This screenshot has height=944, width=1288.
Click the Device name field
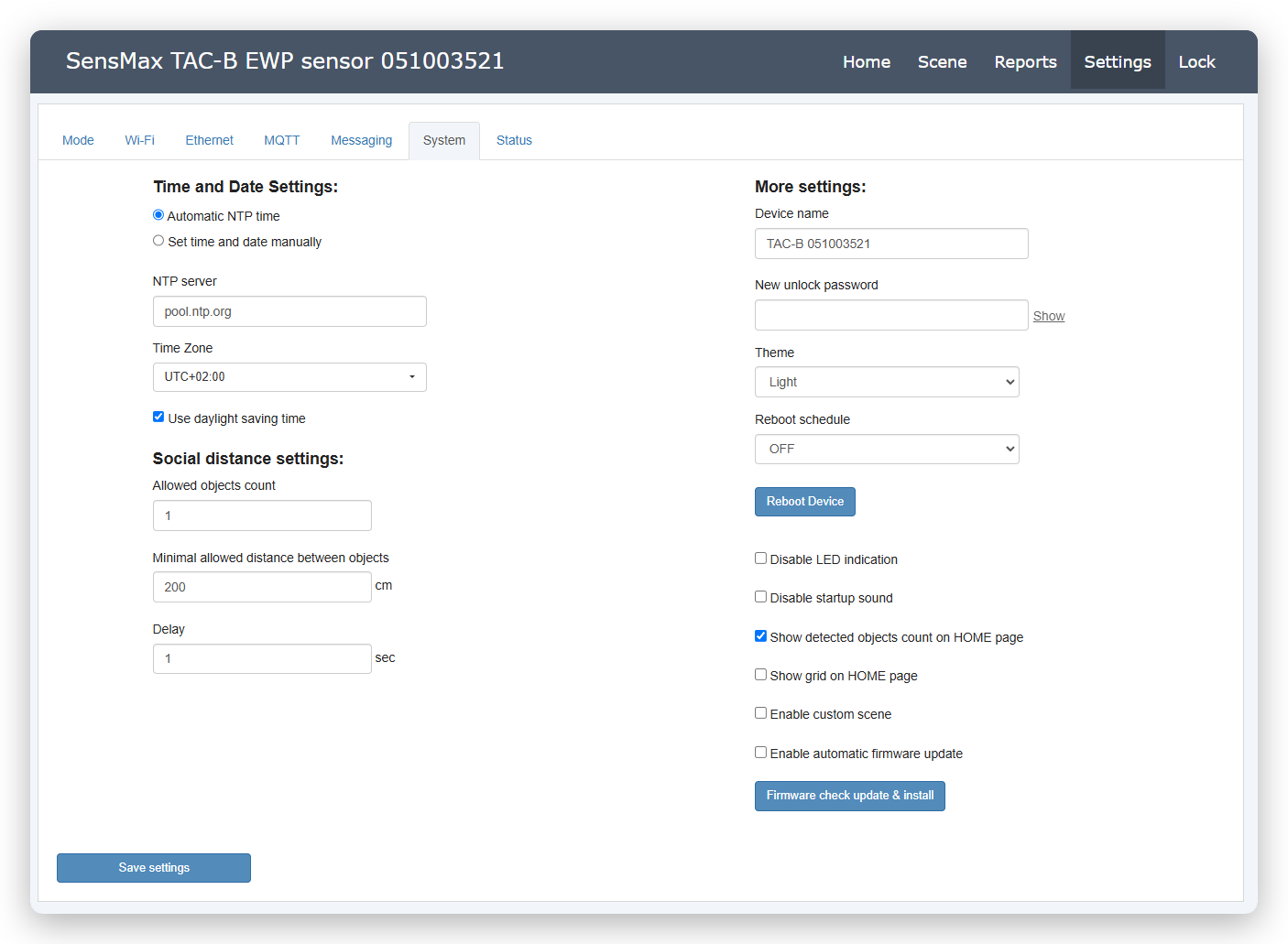click(x=891, y=244)
